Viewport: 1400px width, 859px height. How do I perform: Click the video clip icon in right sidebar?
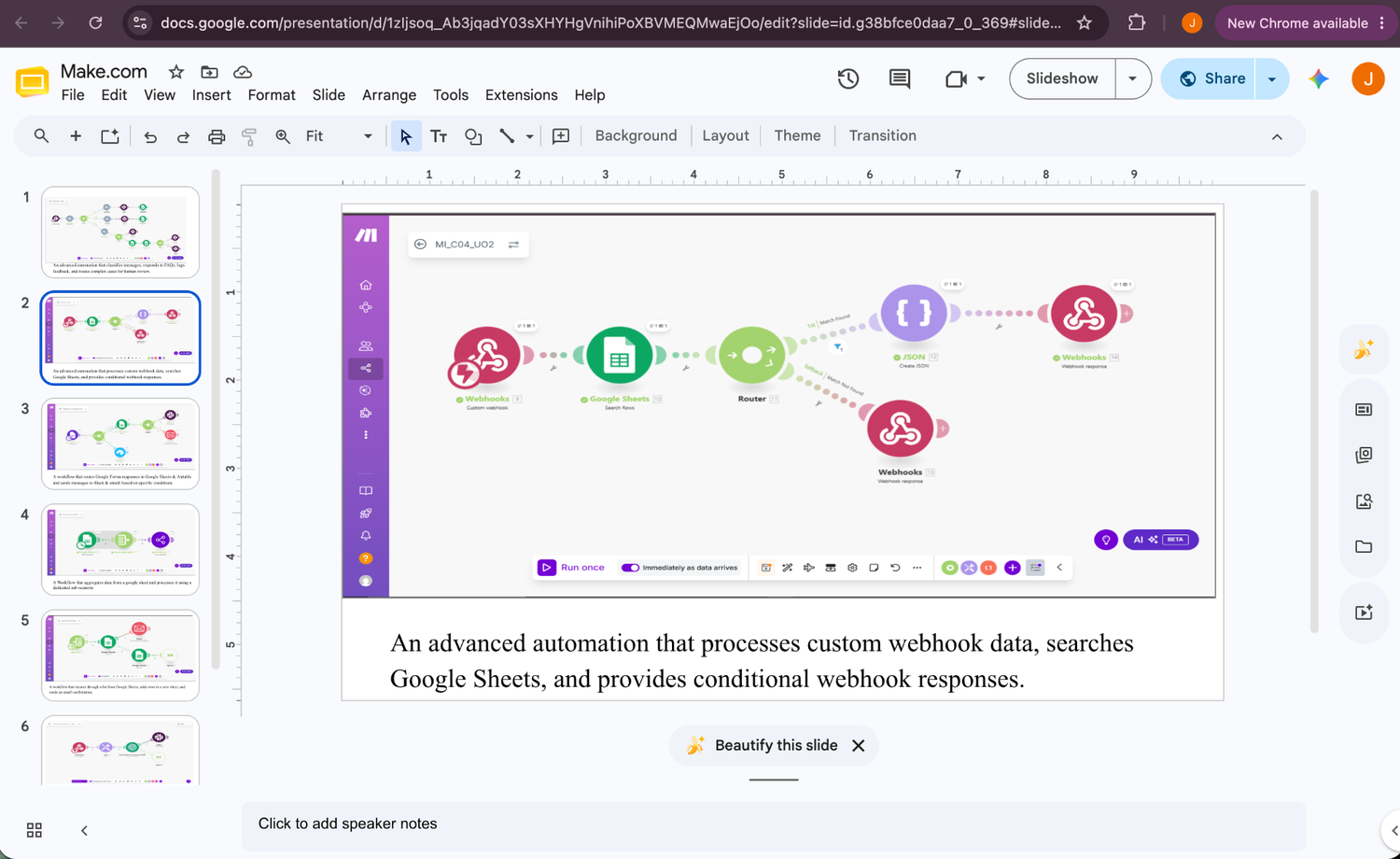(x=1364, y=613)
